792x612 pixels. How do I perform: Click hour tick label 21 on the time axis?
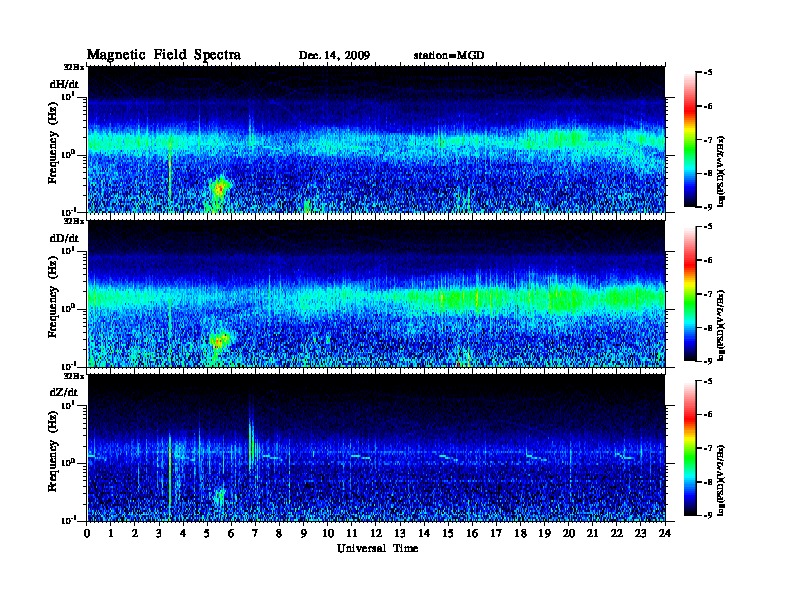(x=592, y=533)
